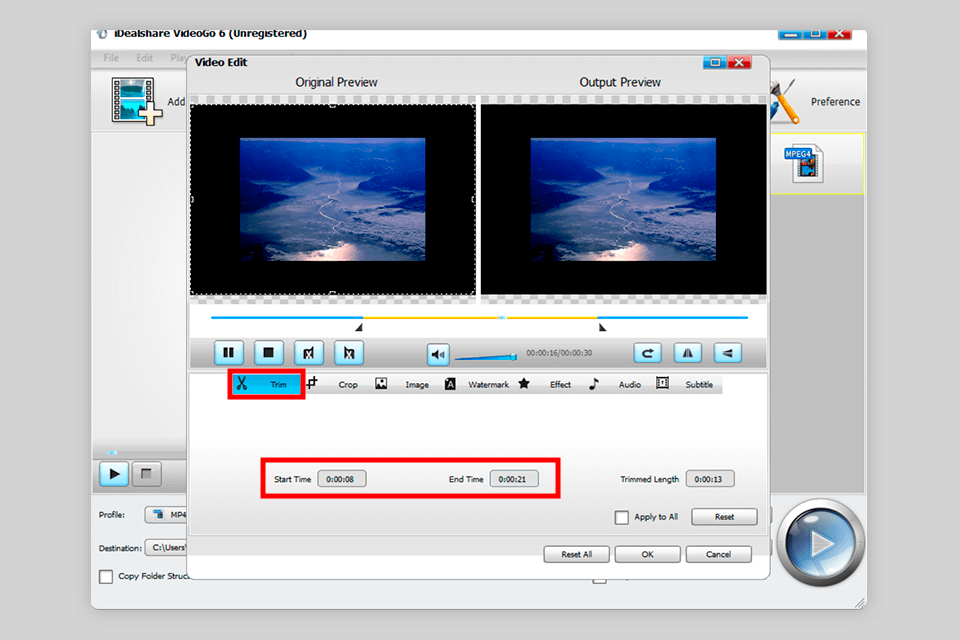
Task: Click the Output Preview video frame
Action: pyautogui.click(x=623, y=199)
